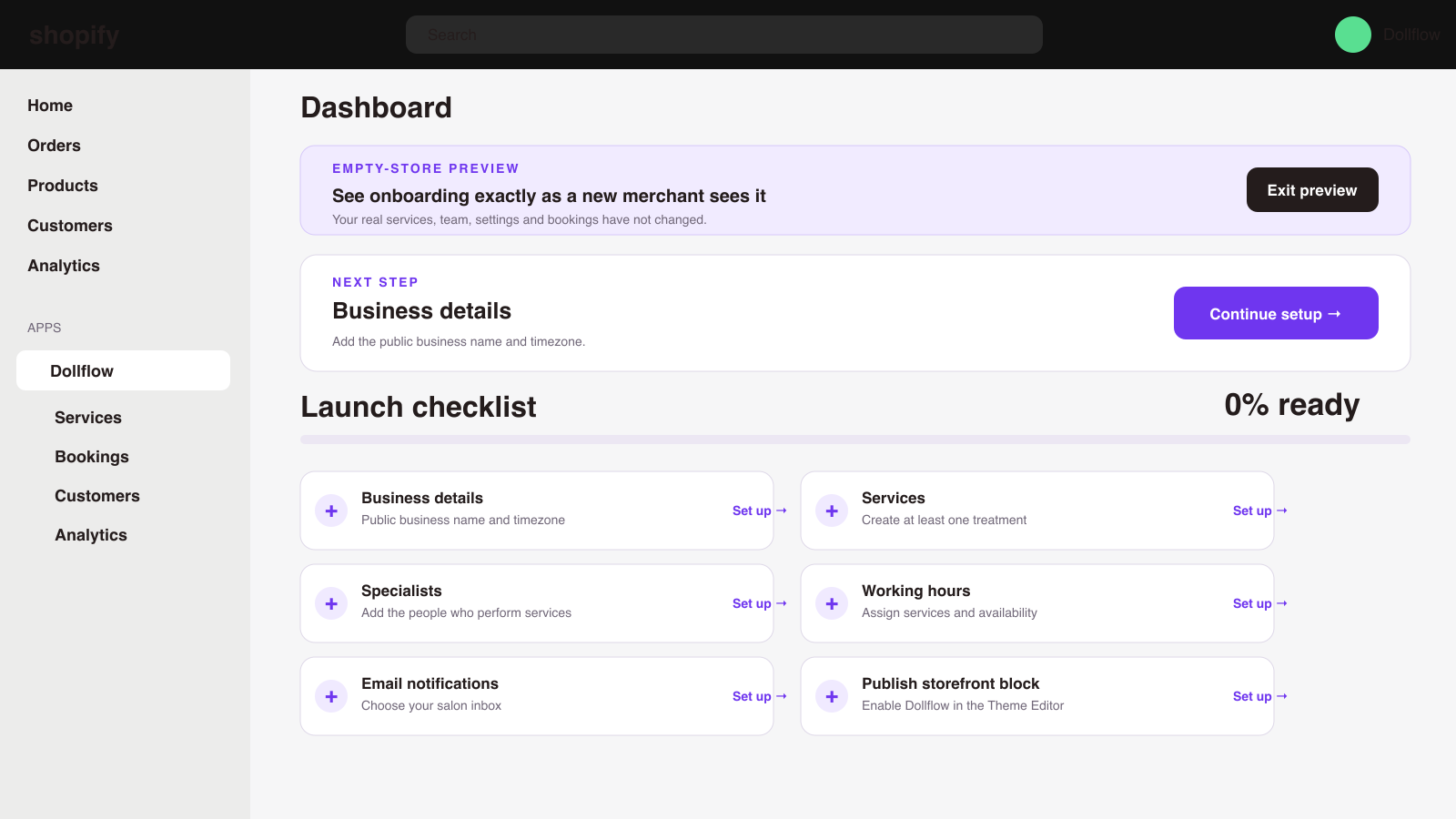Image resolution: width=1456 pixels, height=819 pixels.
Task: Open Customers under Dollflow app
Action: [97, 496]
